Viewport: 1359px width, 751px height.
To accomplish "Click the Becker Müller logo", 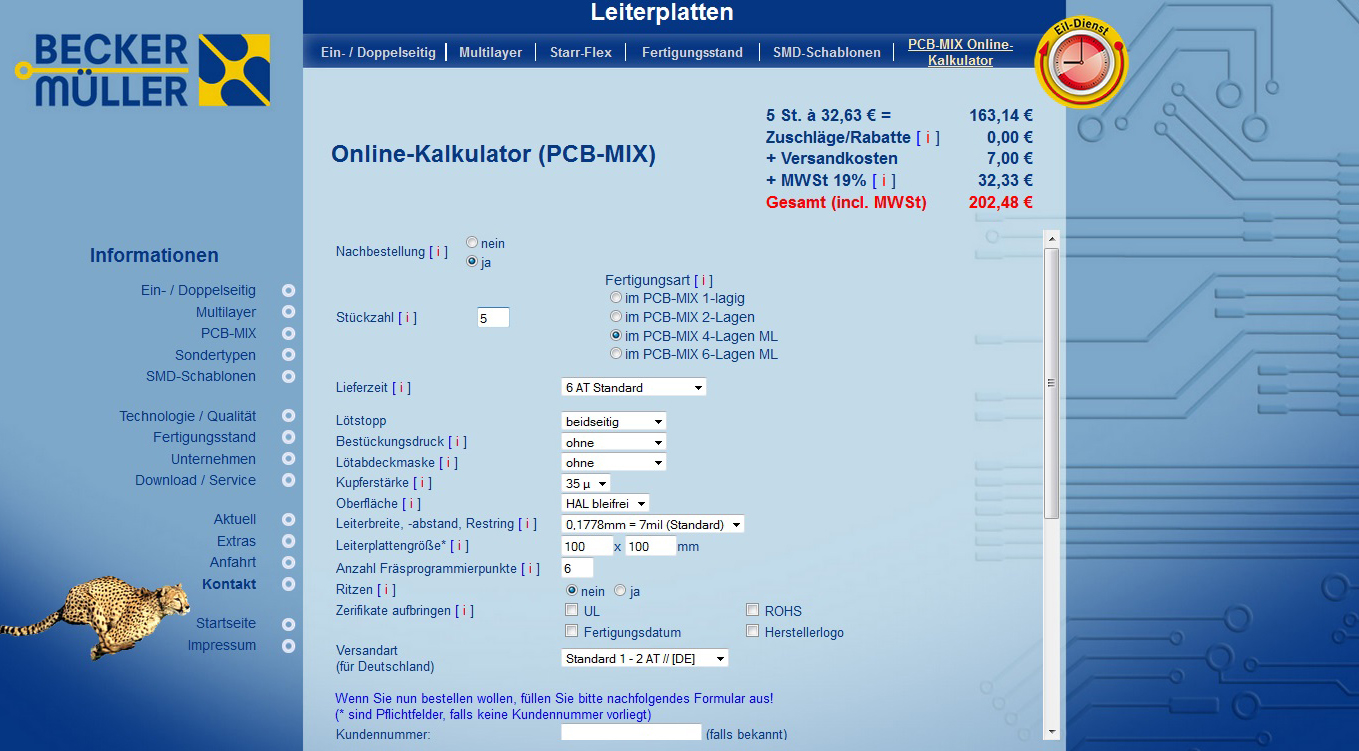I will coord(143,70).
